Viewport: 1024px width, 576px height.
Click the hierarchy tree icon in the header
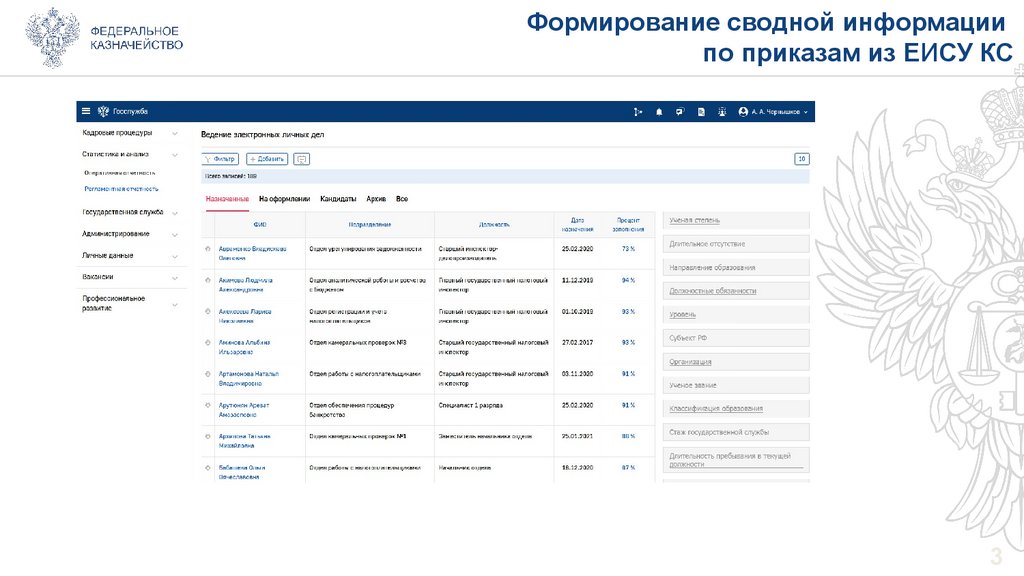(637, 112)
